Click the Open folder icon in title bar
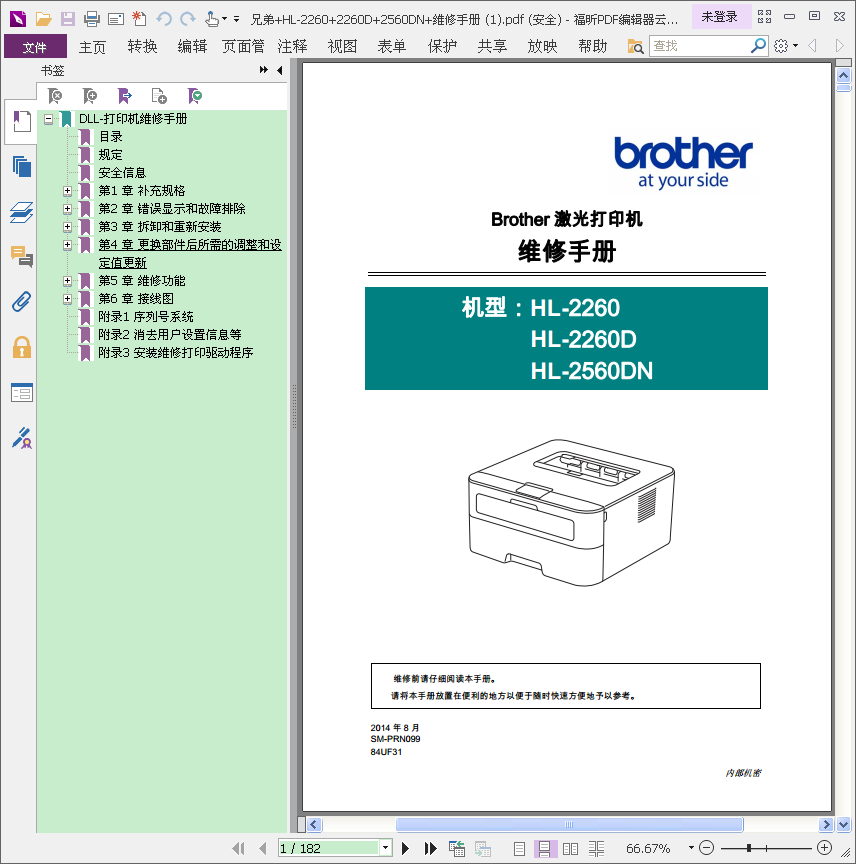The height and width of the screenshot is (864, 856). 44,19
